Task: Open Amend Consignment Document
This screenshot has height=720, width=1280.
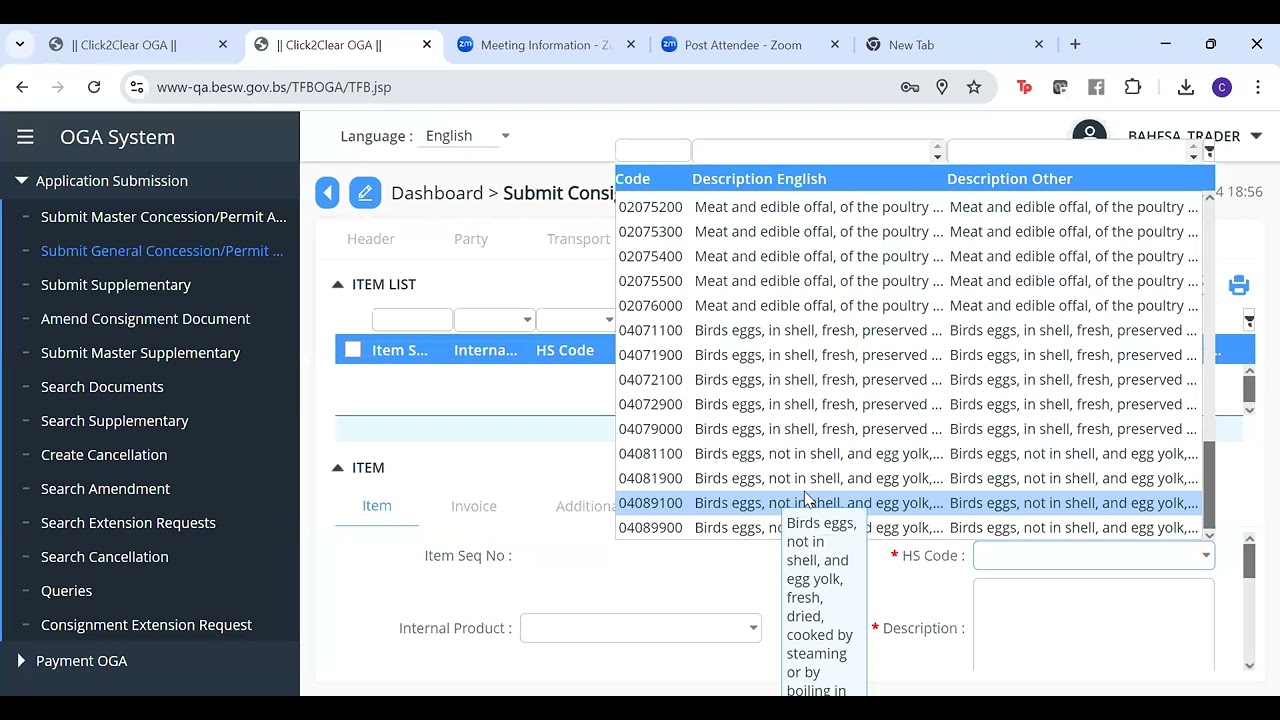Action: pos(146,319)
